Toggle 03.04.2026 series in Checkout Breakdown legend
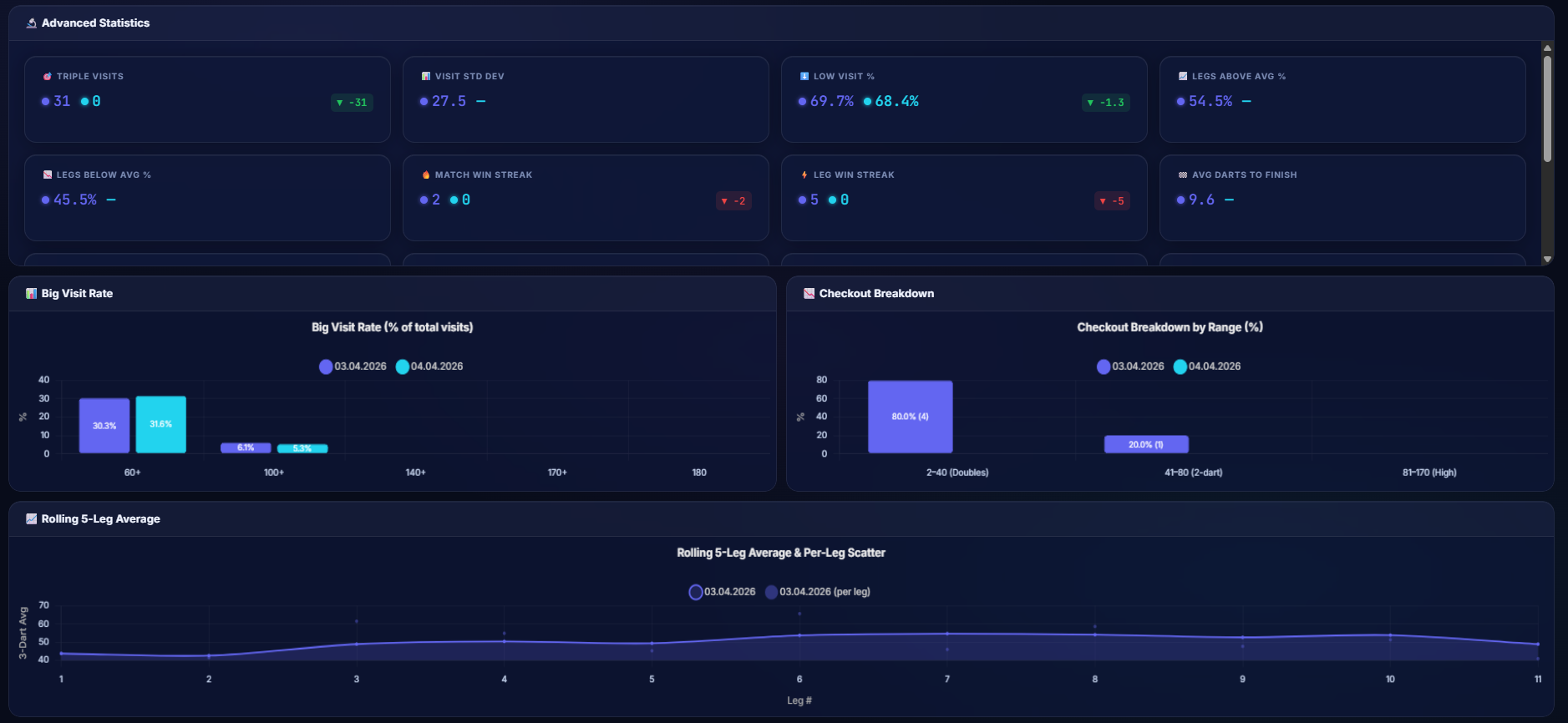Image resolution: width=1568 pixels, height=723 pixels. coord(1130,367)
